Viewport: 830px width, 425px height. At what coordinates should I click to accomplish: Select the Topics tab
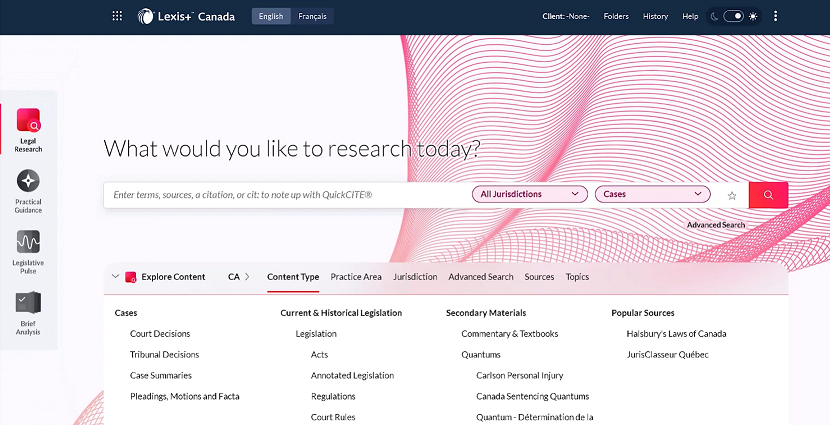577,277
